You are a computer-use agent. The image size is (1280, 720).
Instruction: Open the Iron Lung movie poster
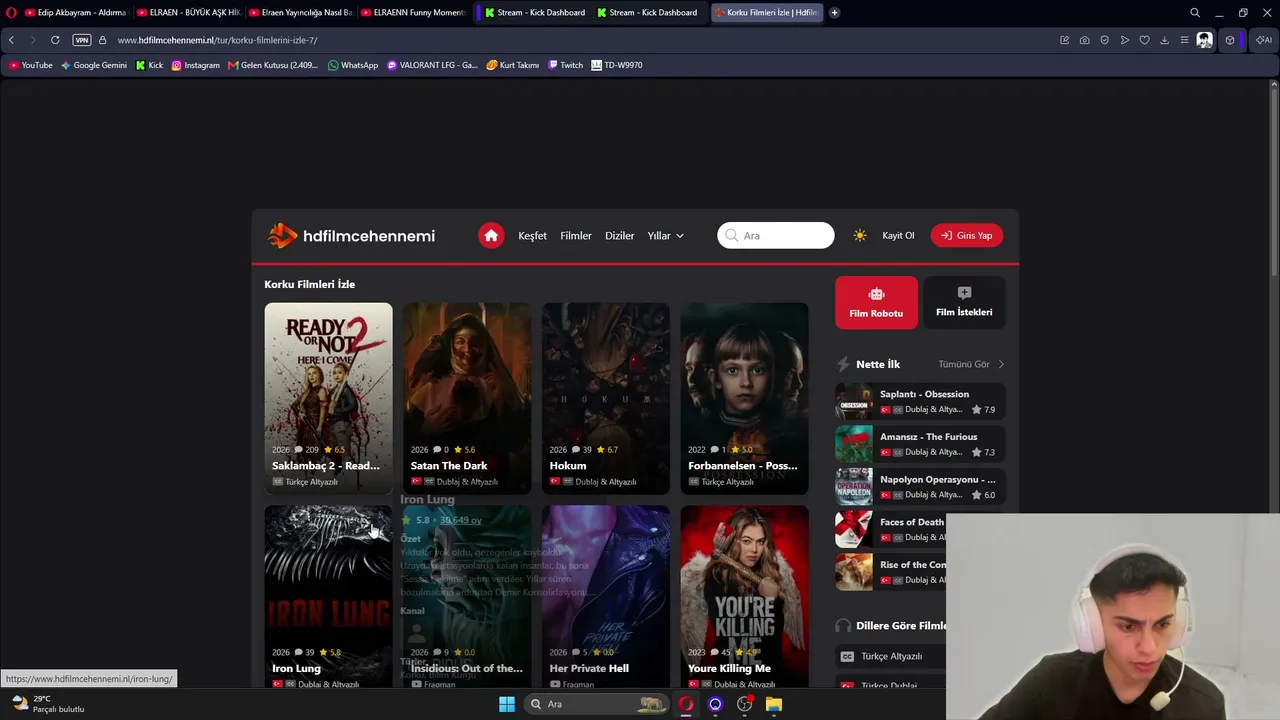click(328, 597)
